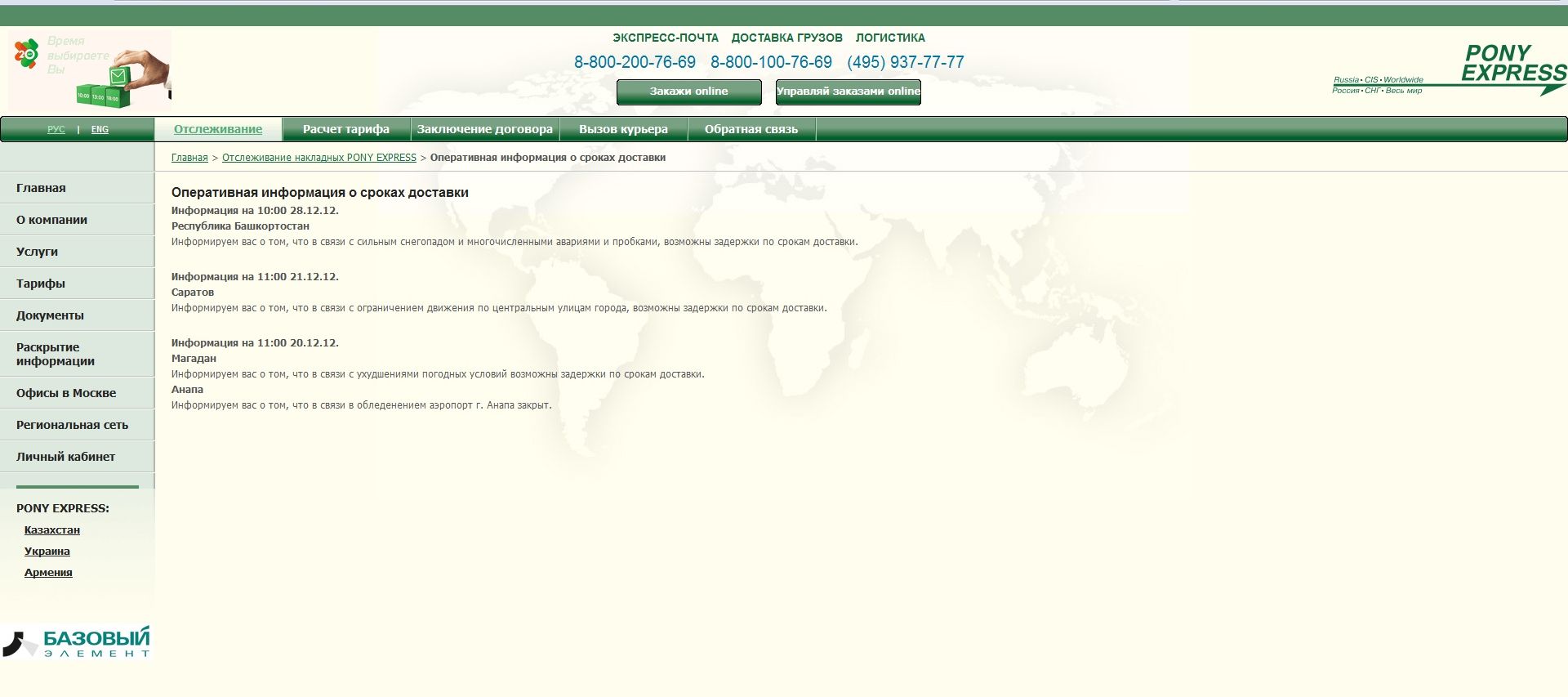Click the Анапа heading
Image resolution: width=1568 pixels, height=697 pixels.
187,390
